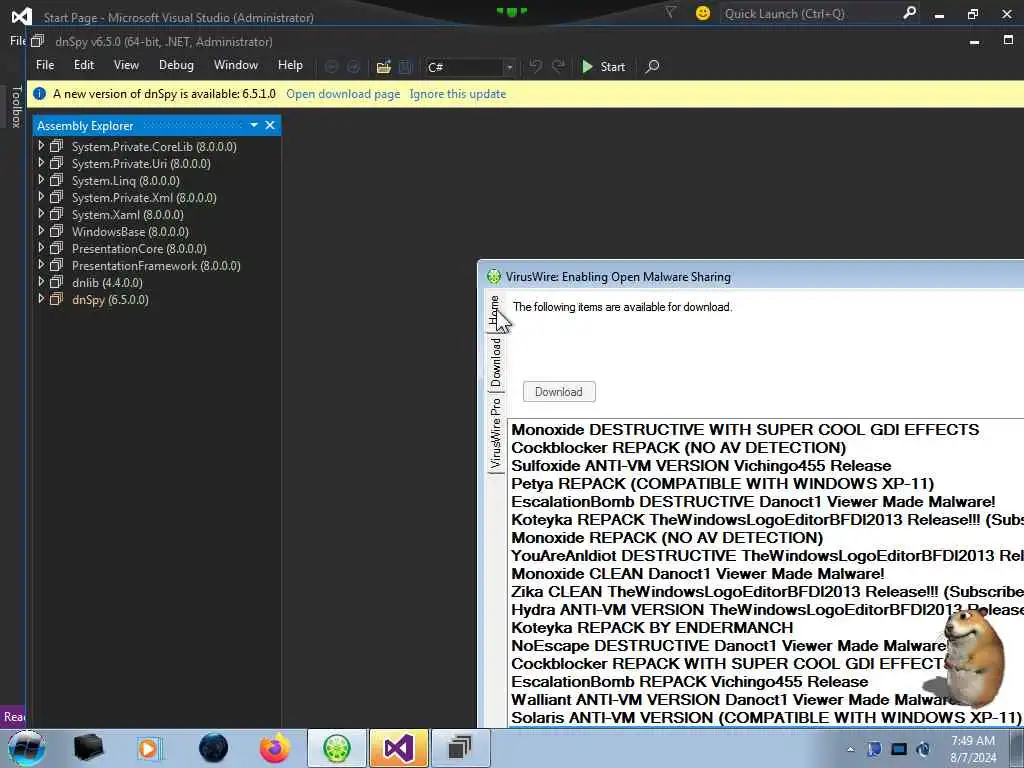Select EscalationBomb REPACK Vichingo455 Release
1024x768 pixels.
tap(690, 681)
